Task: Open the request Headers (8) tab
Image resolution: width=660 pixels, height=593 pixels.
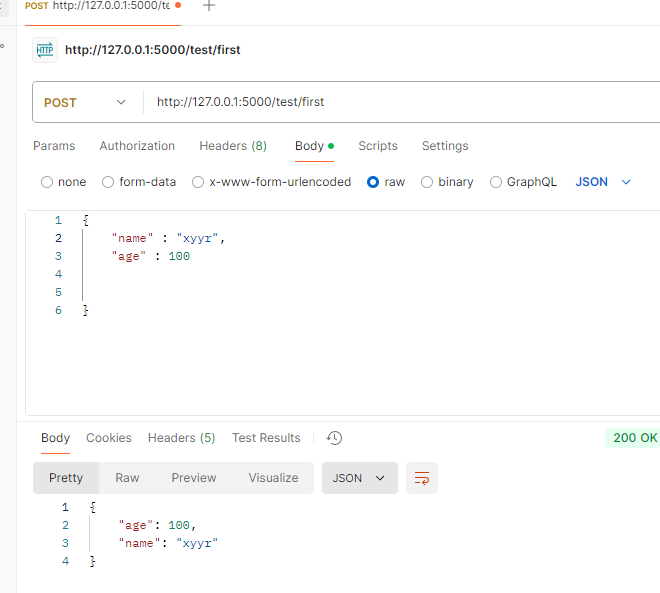Action: (x=233, y=146)
